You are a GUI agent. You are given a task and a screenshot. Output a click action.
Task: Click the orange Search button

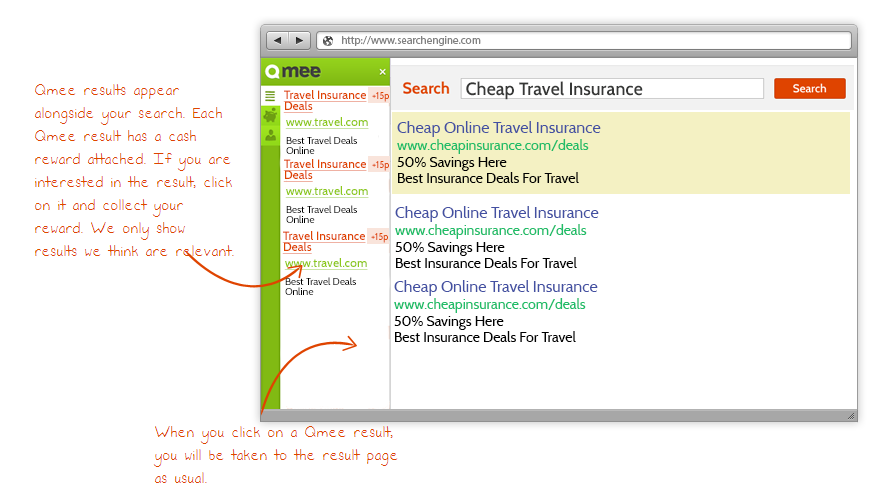click(809, 89)
